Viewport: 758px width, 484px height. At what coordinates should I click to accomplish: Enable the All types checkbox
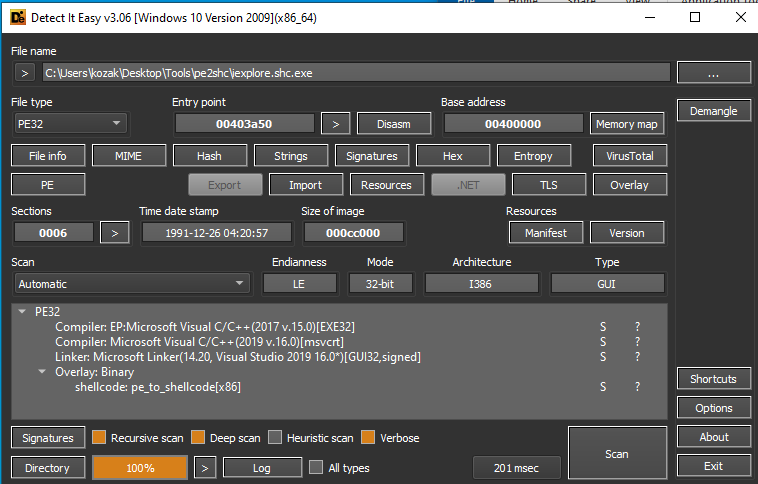pyautogui.click(x=316, y=467)
